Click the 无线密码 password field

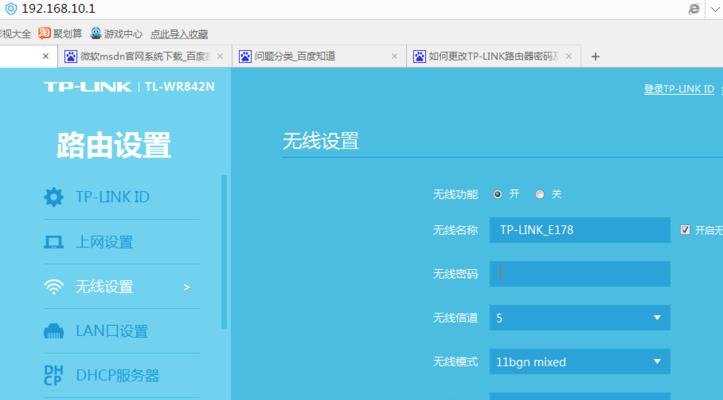580,274
